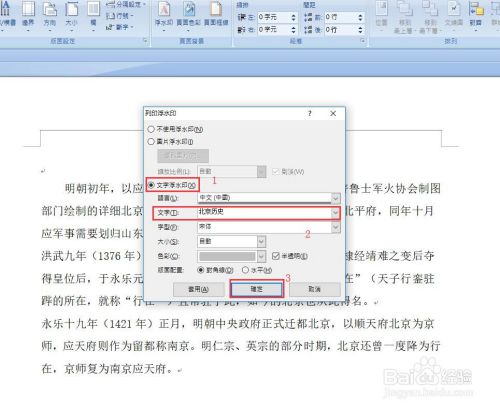Image resolution: width=500 pixels, height=410 pixels.
Task: Click the Bring to Front (移到最上層) icon
Action: (405, 17)
